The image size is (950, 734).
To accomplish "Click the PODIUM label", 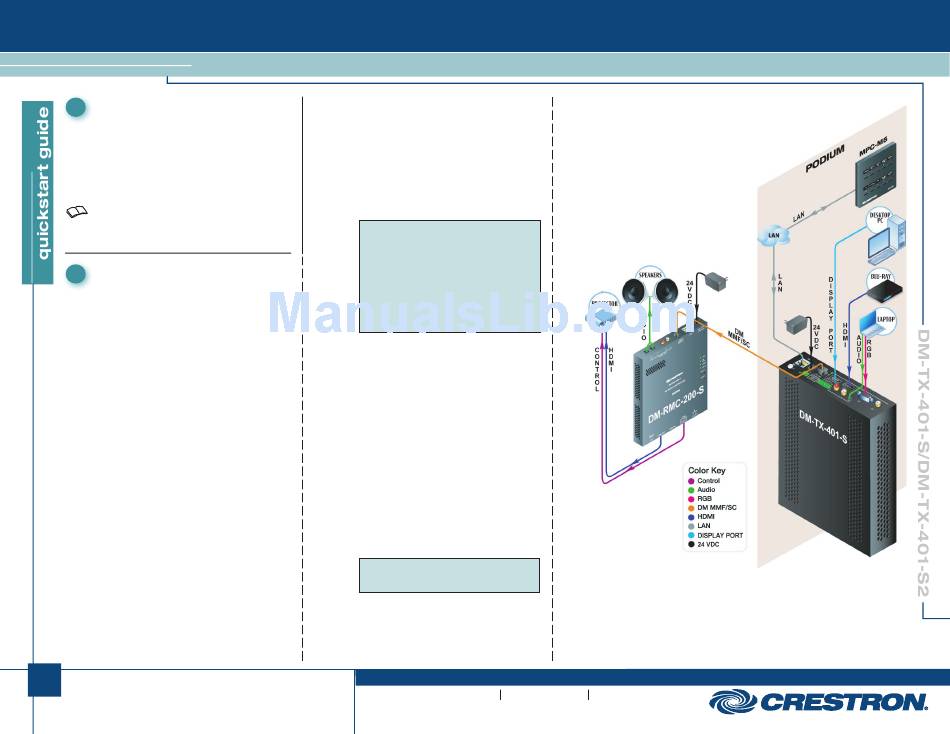I will click(825, 159).
